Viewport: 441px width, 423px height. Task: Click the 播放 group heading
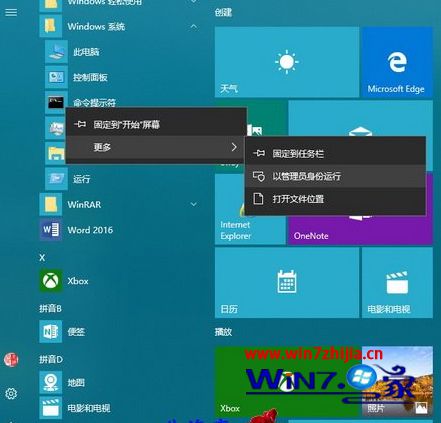[x=223, y=332]
